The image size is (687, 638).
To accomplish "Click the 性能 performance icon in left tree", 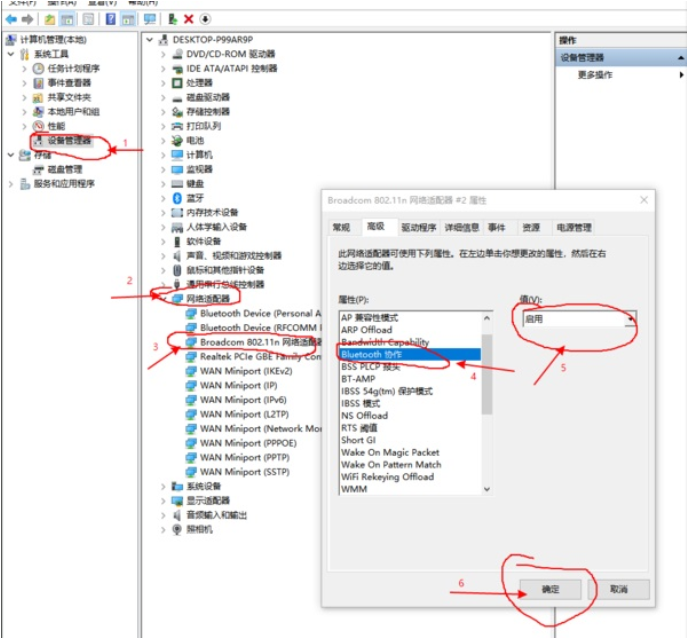I will pyautogui.click(x=39, y=126).
